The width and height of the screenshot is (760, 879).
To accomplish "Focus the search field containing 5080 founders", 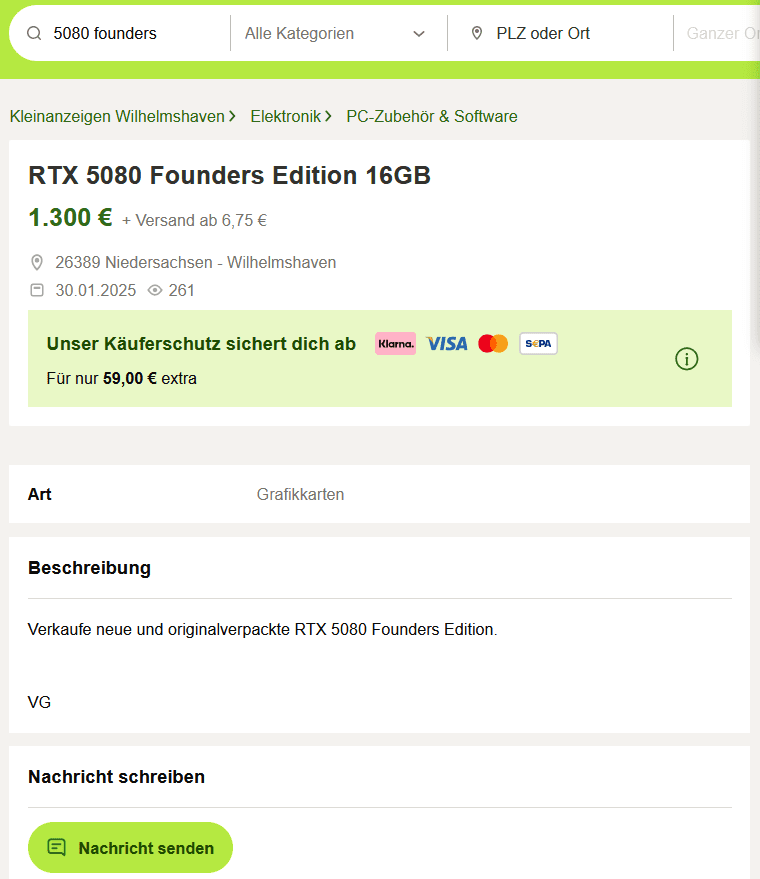I will point(130,34).
